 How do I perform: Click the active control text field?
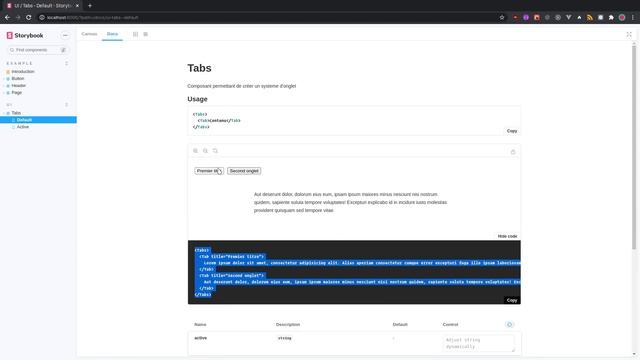tap(478, 343)
